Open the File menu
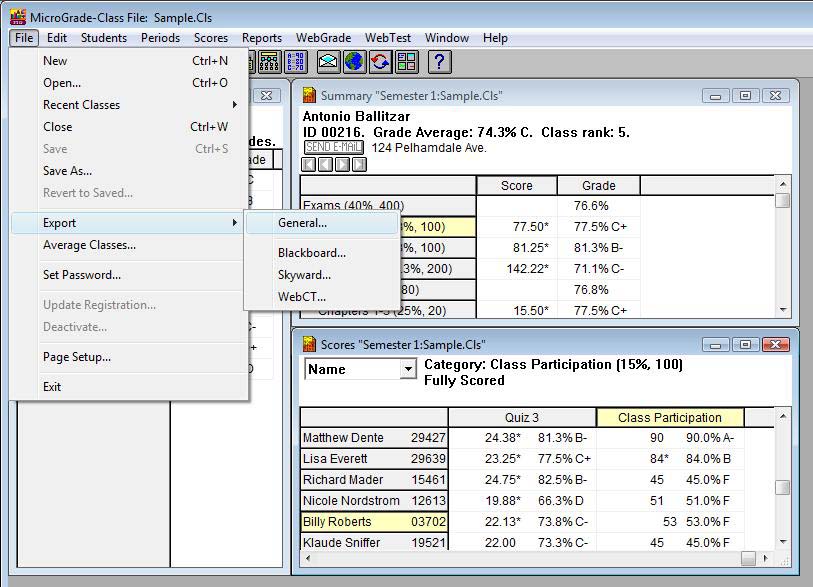The width and height of the screenshot is (813, 587). 24,38
